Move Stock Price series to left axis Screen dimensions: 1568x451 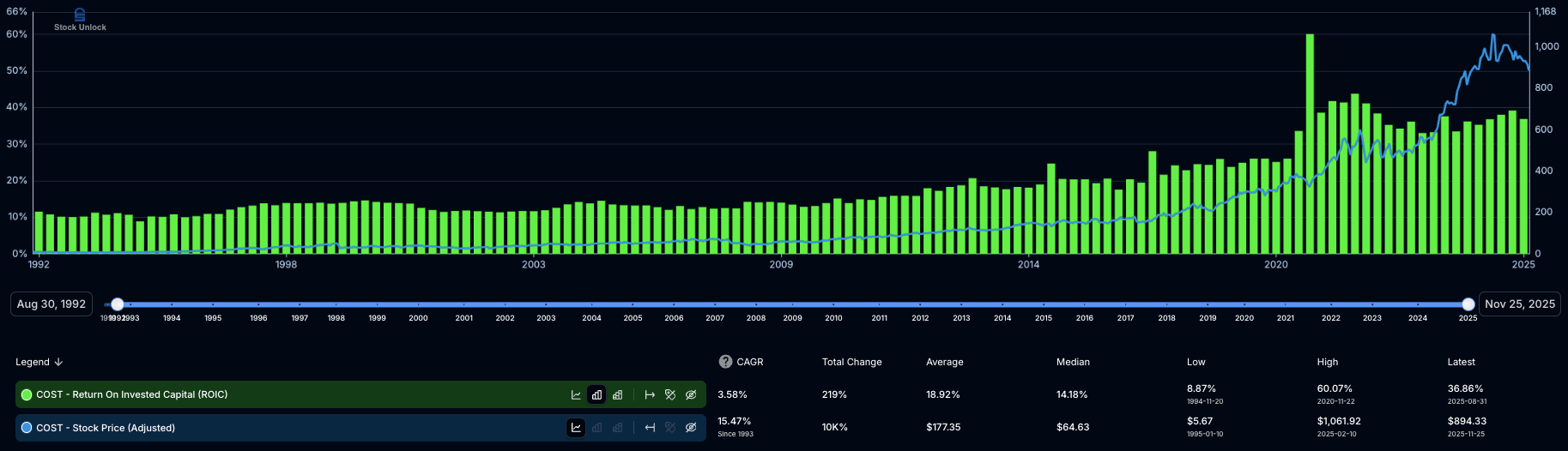click(x=650, y=427)
